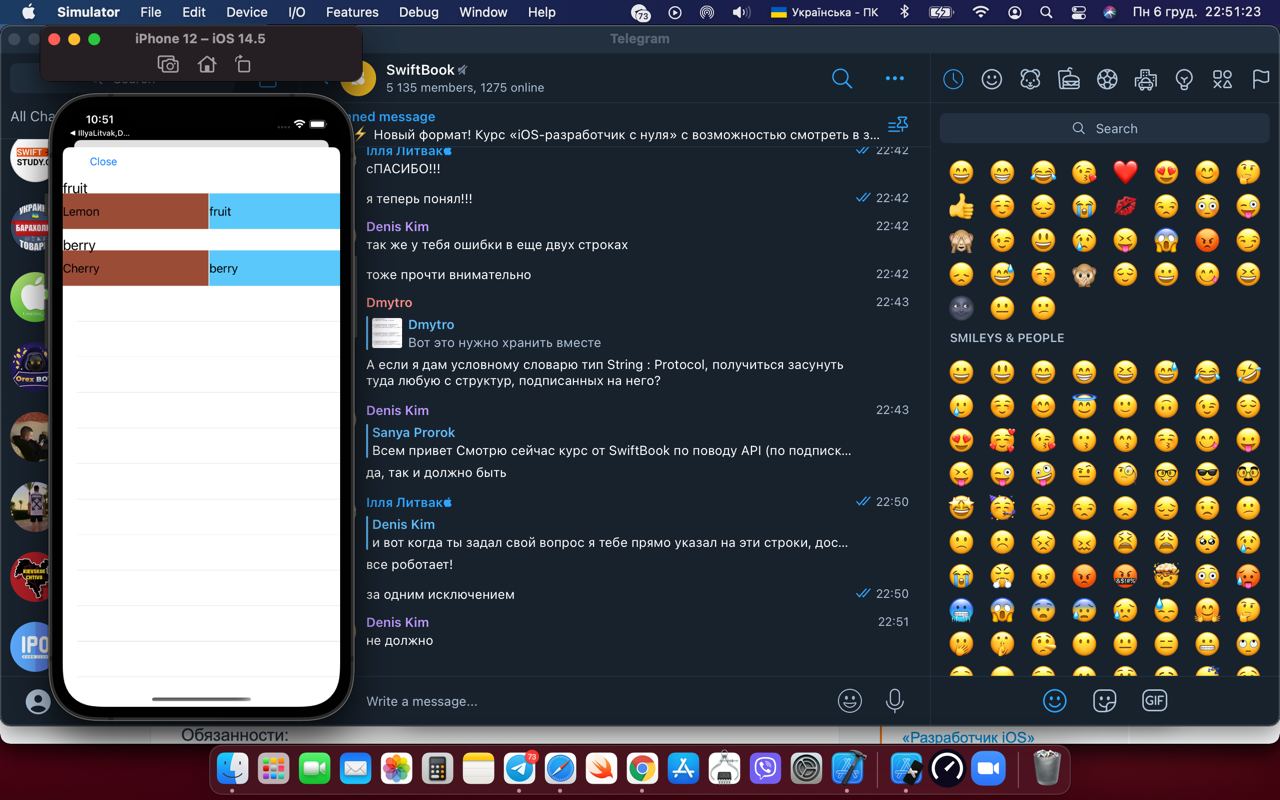
Task: Insert the kiss mark lips emoji
Action: pos(1125,206)
